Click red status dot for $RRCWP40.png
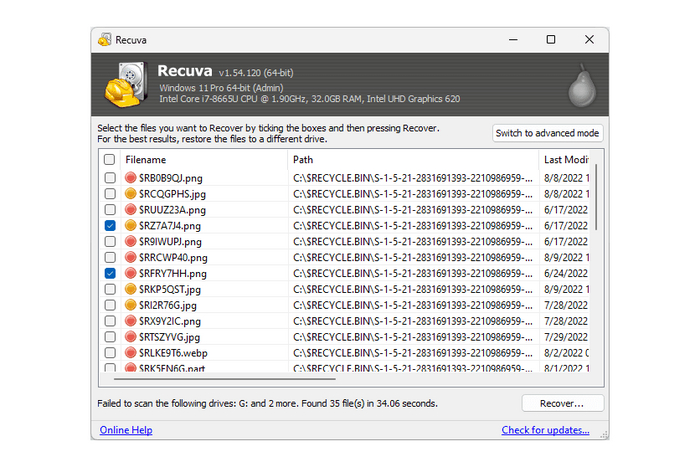The height and width of the screenshot is (467, 700). (131, 257)
